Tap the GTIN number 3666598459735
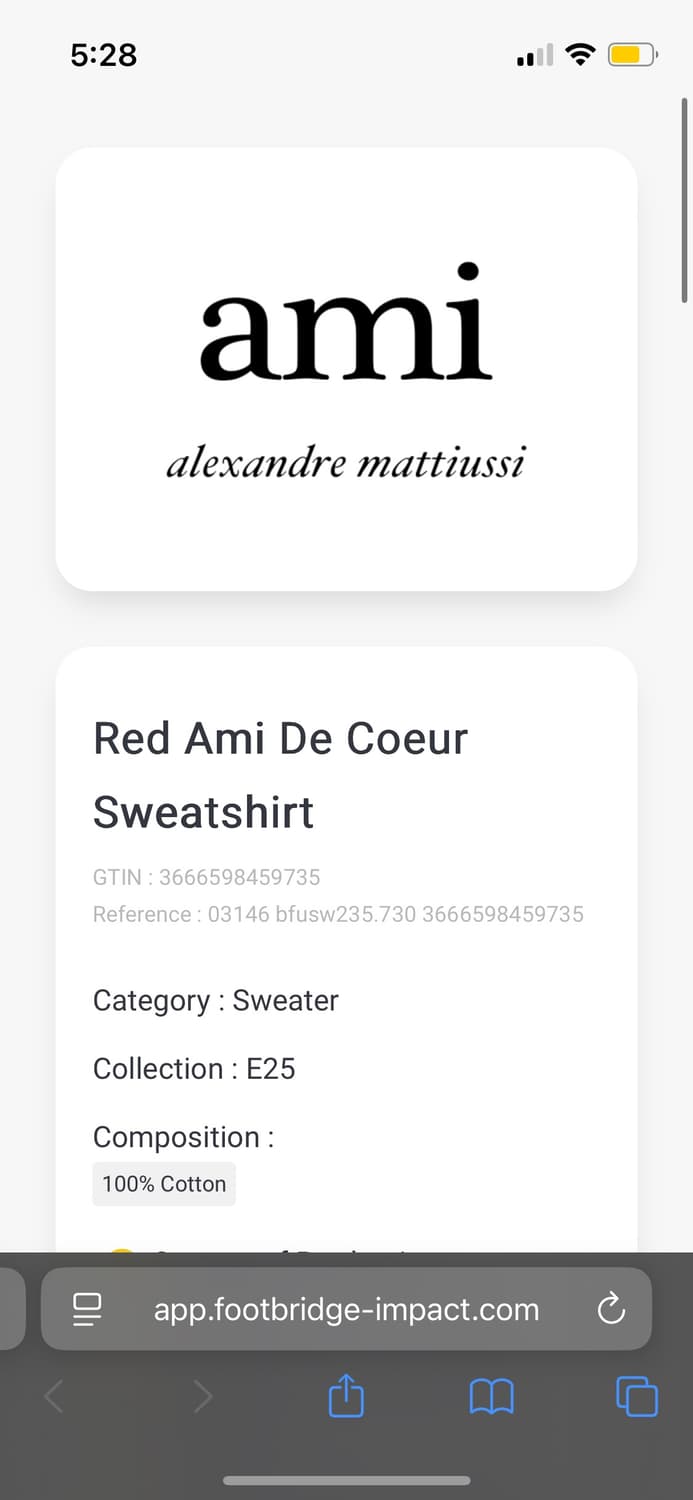 pyautogui.click(x=240, y=877)
